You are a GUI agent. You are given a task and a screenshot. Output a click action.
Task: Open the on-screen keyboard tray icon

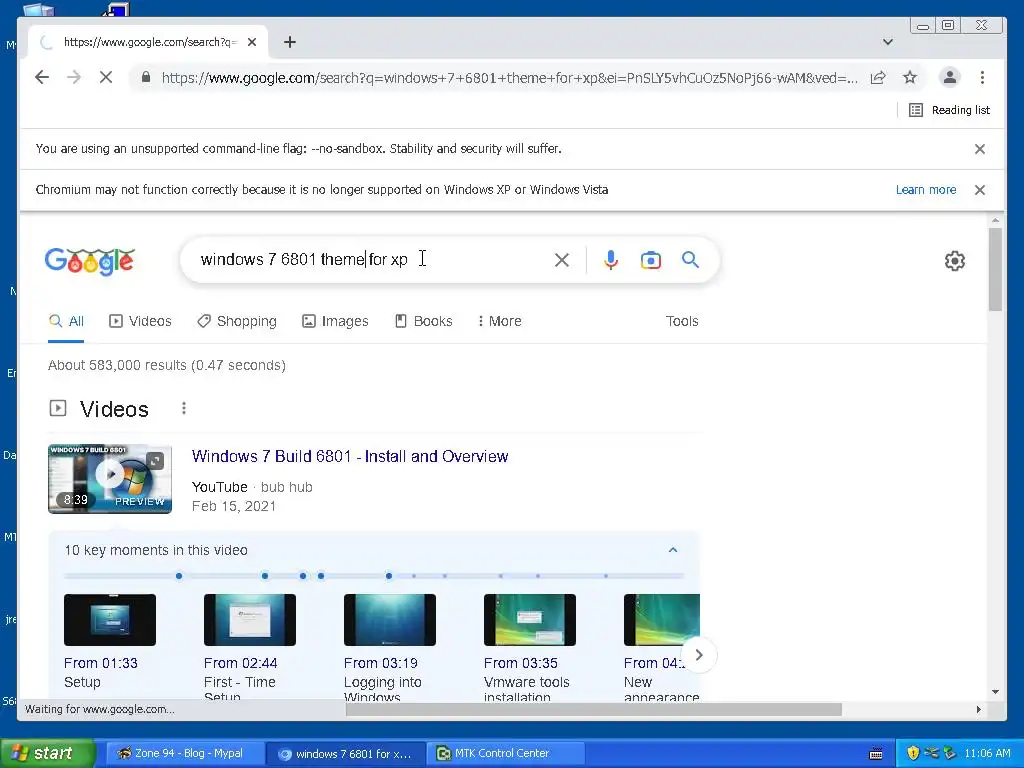(876, 754)
